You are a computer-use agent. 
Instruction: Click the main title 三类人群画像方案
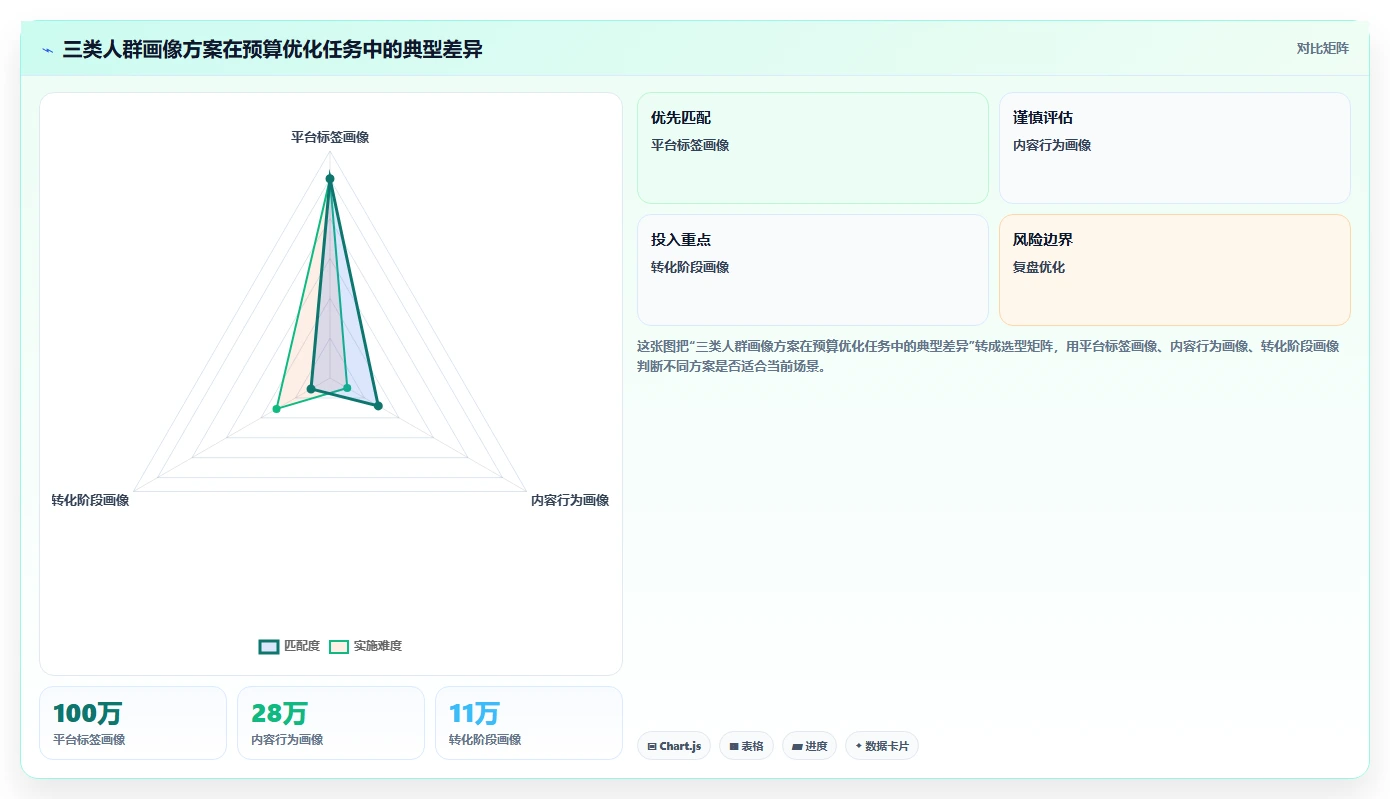click(x=273, y=49)
